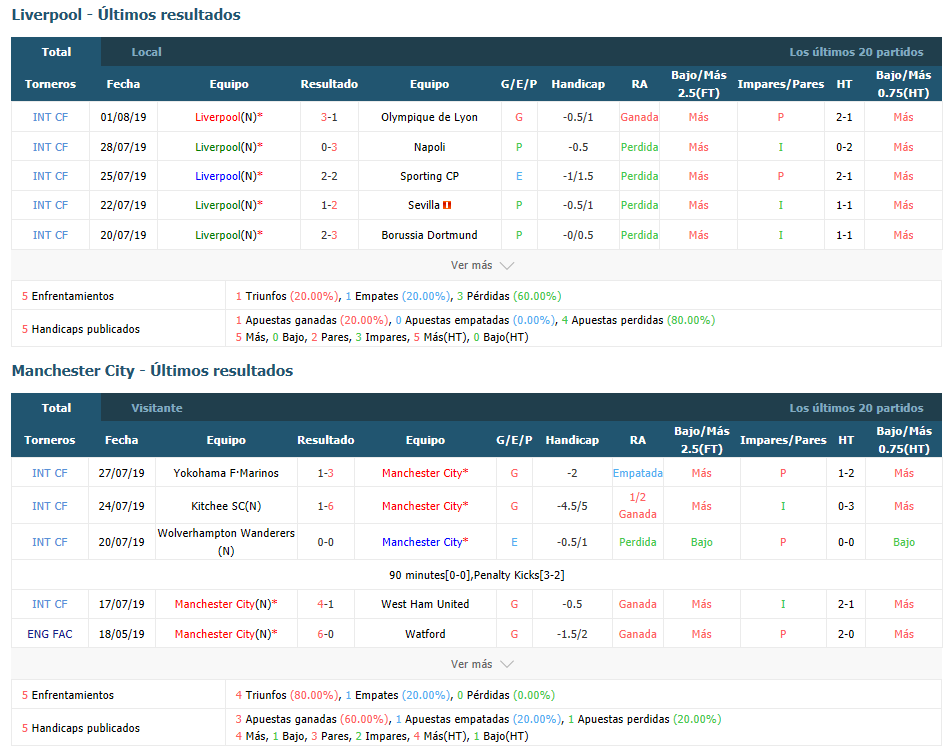Click Sevilla team name
This screenshot has width=948, height=750.
point(424,205)
